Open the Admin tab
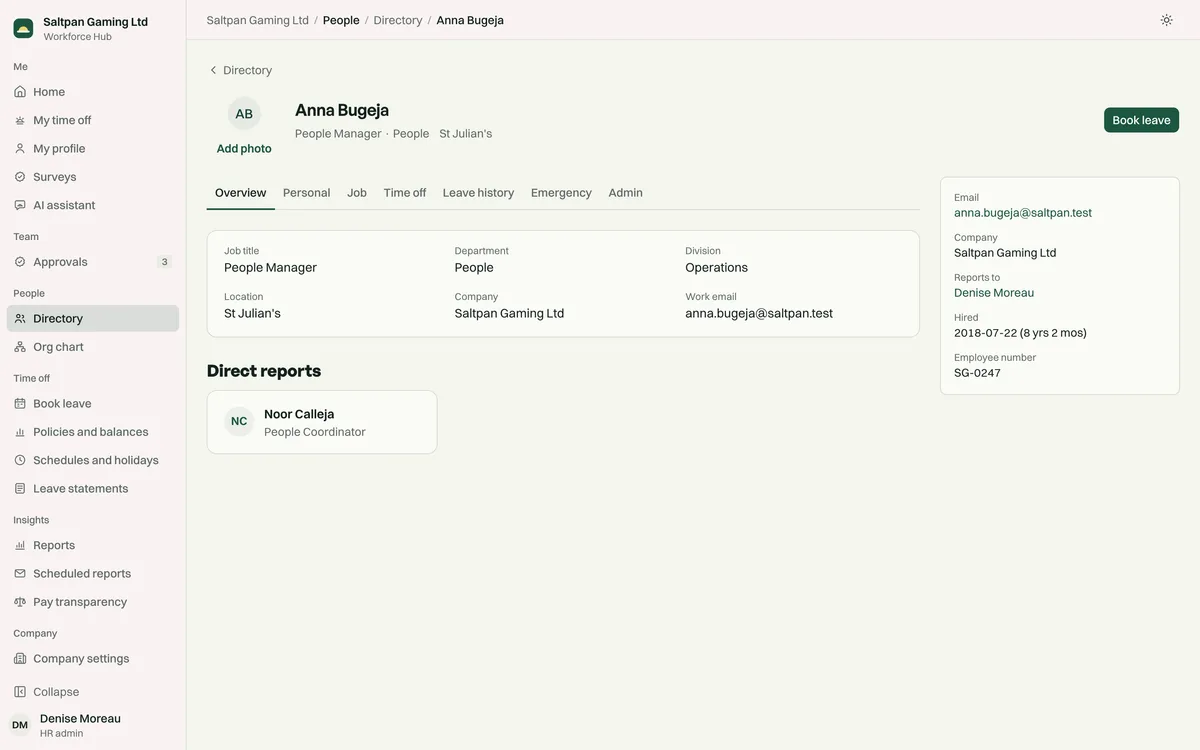Screen dimensions: 1200x750 coord(626,193)
